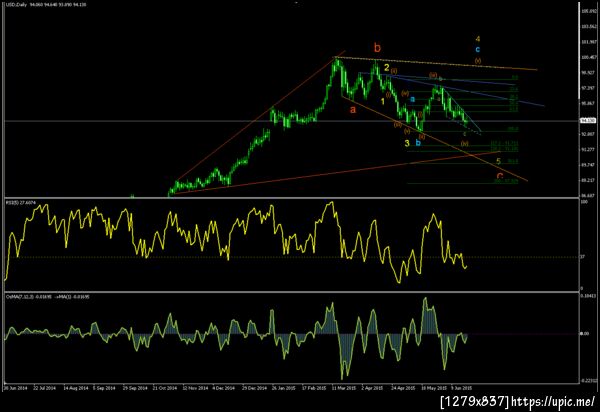Click the "5 Sep 2014" date label

point(104,388)
